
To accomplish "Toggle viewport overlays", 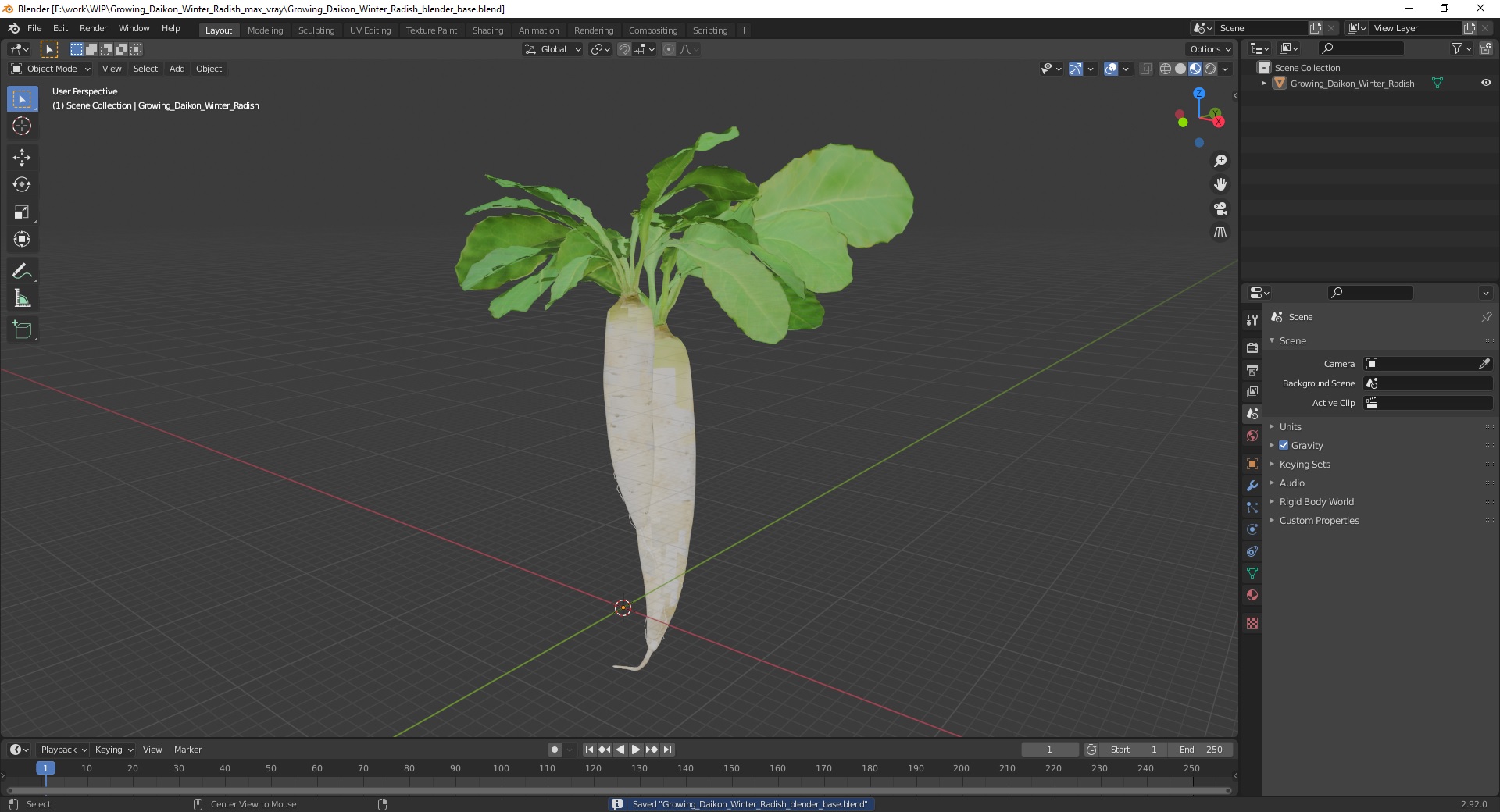I will tap(1111, 69).
